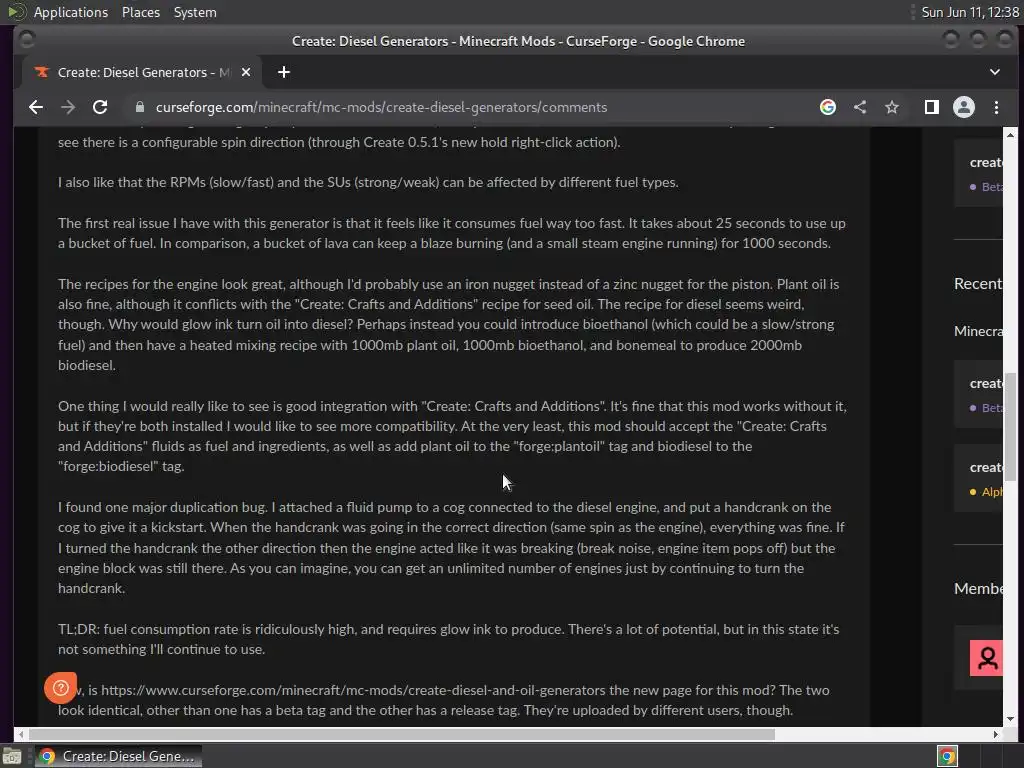This screenshot has width=1024, height=768.
Task: Click the MATE logo icon beside Applications
Action: pyautogui.click(x=16, y=12)
